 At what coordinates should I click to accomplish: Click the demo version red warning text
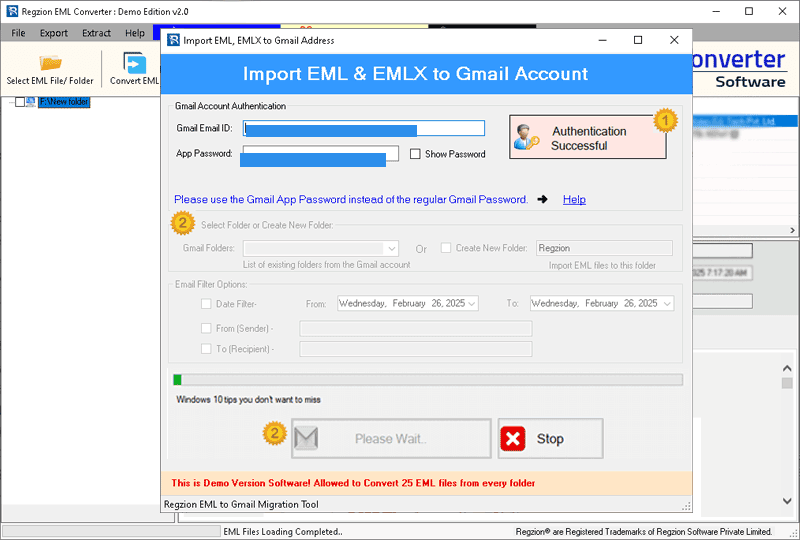(x=353, y=483)
